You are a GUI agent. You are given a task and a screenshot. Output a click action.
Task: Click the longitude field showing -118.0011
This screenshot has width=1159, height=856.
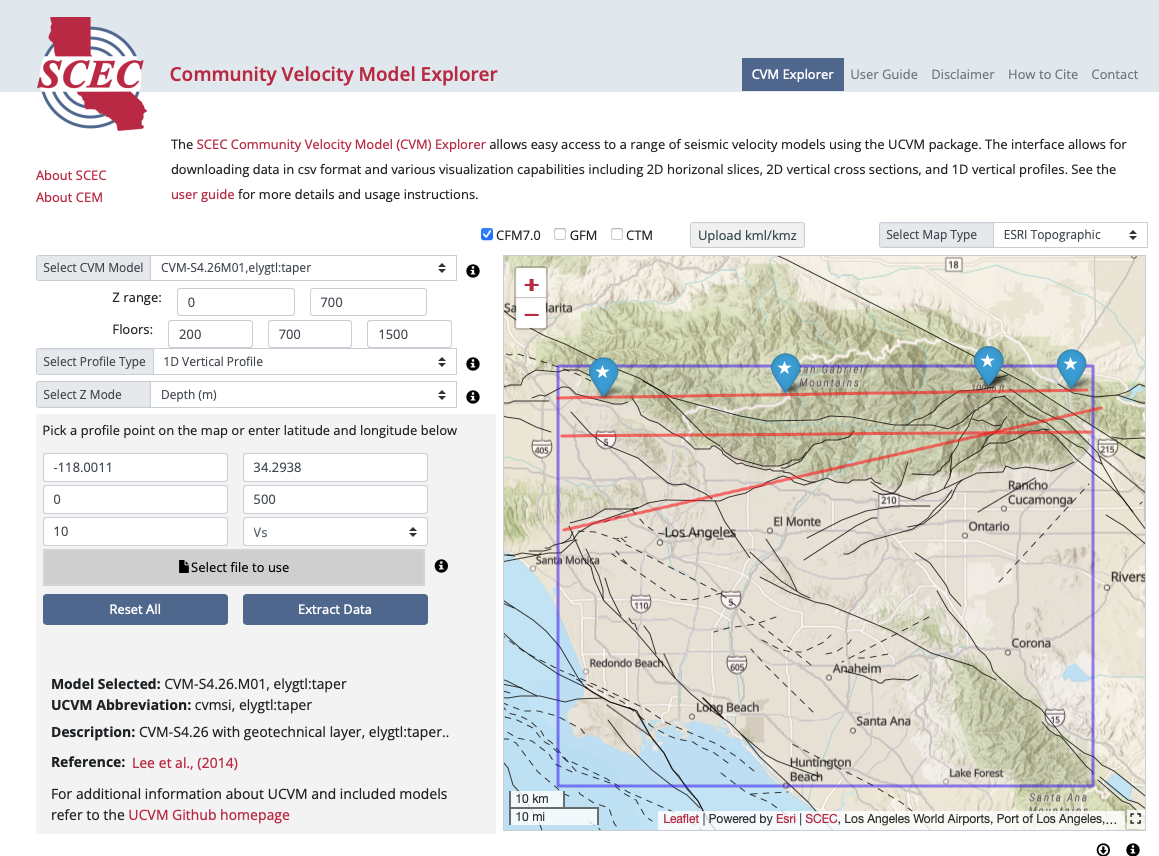(x=135, y=468)
